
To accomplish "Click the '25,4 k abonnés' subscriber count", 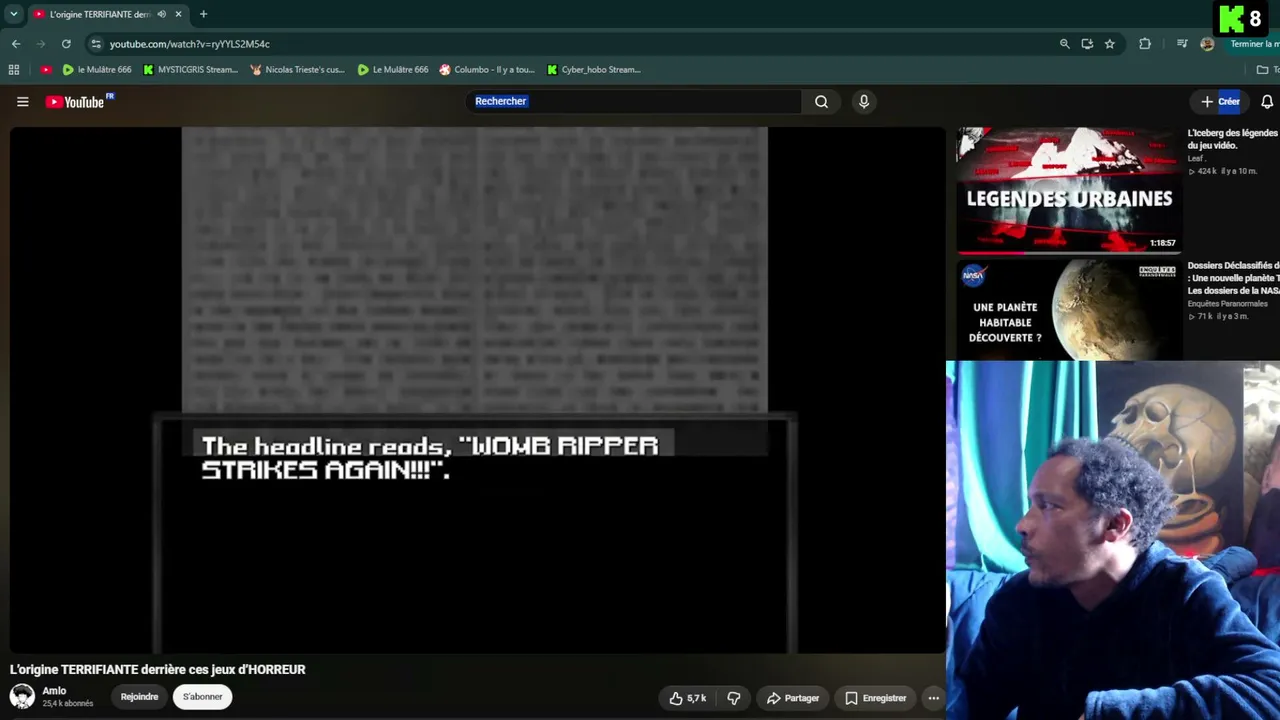I will pyautogui.click(x=67, y=704).
